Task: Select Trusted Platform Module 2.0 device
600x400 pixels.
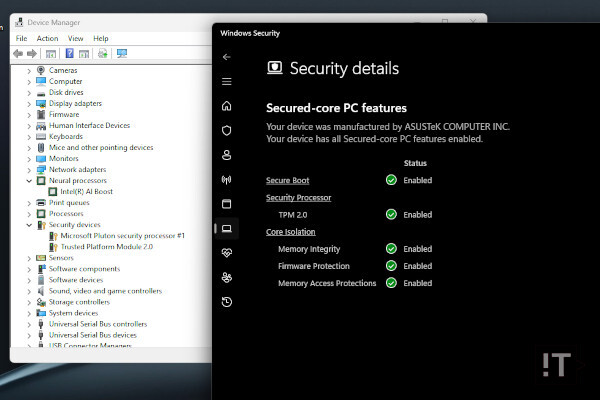Action: (x=106, y=246)
